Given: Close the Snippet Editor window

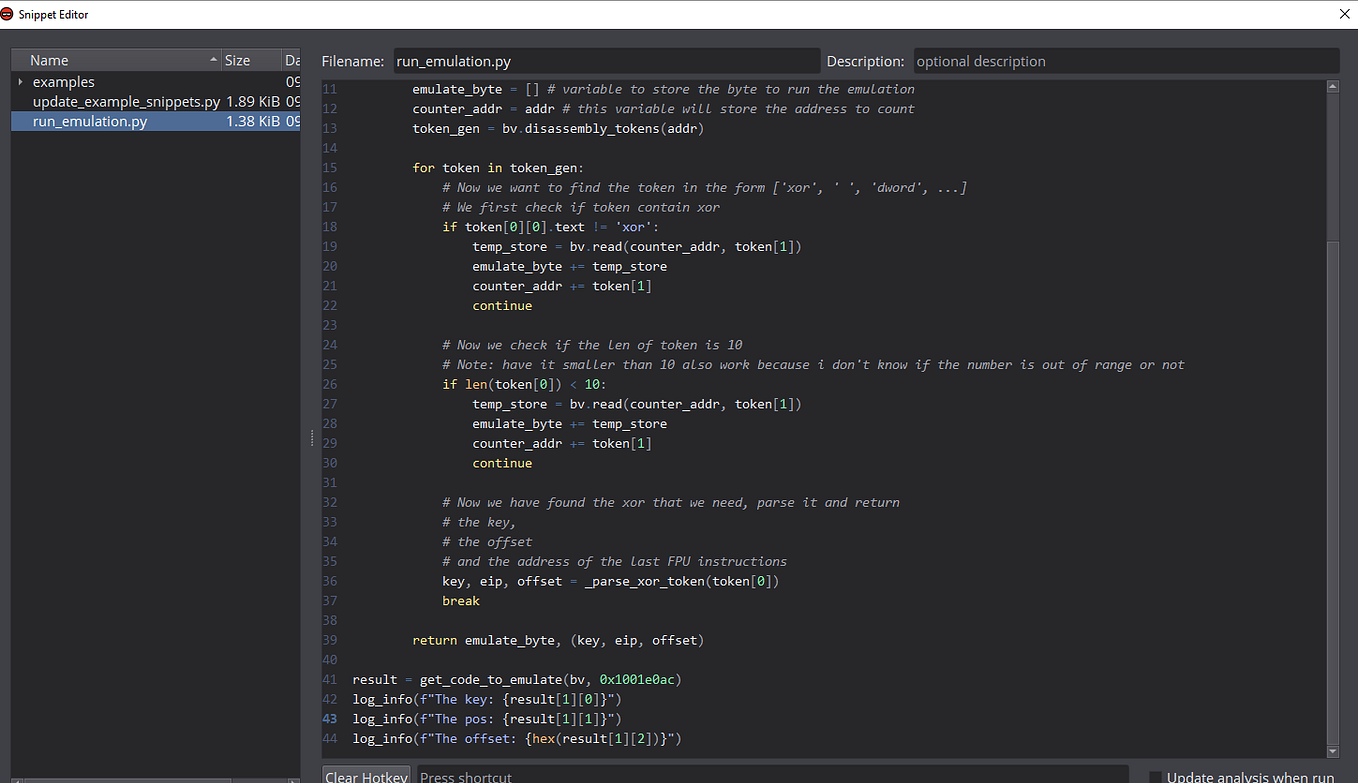Looking at the screenshot, I should point(1343,14).
